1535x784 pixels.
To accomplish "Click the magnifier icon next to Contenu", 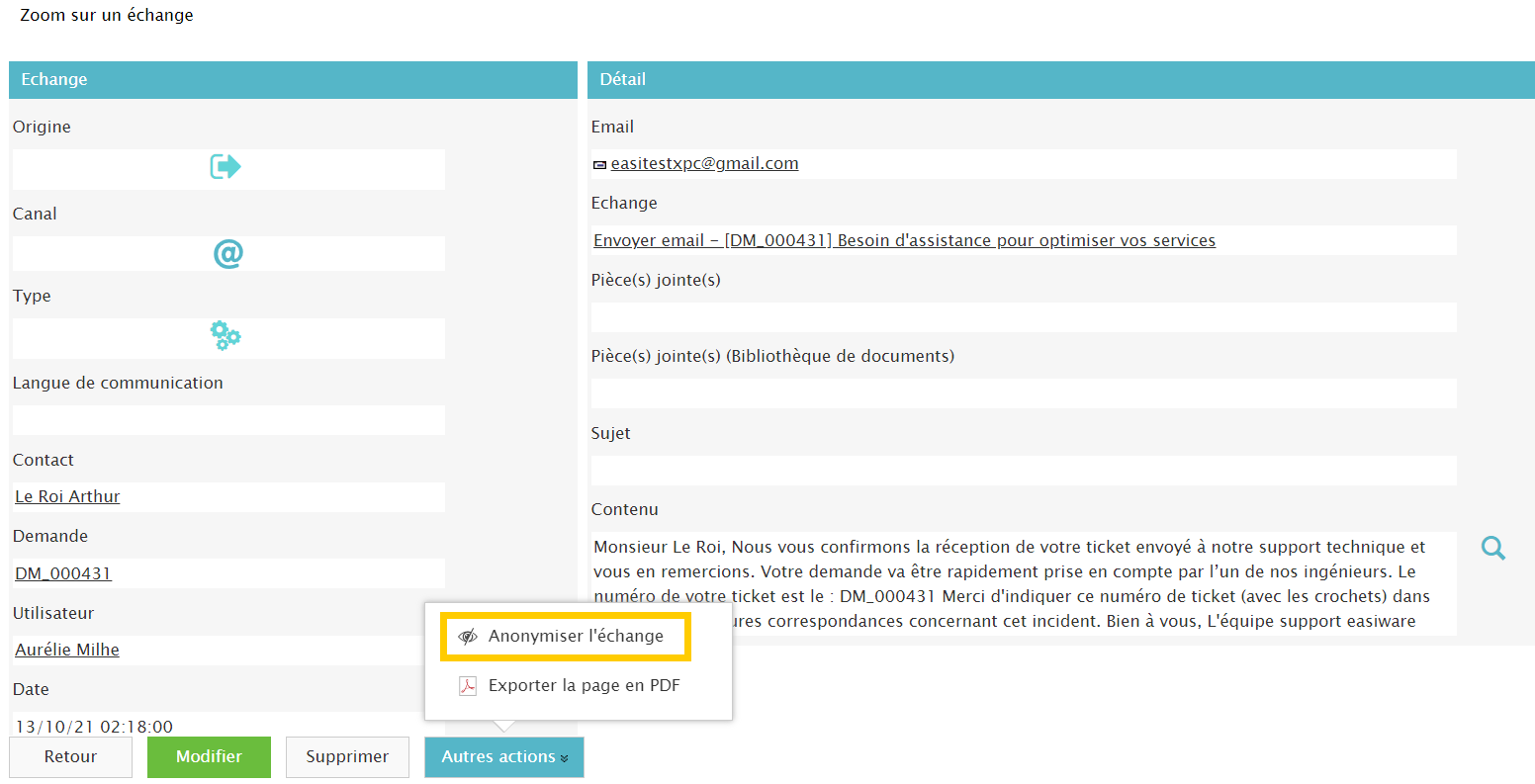I will coord(1492,548).
